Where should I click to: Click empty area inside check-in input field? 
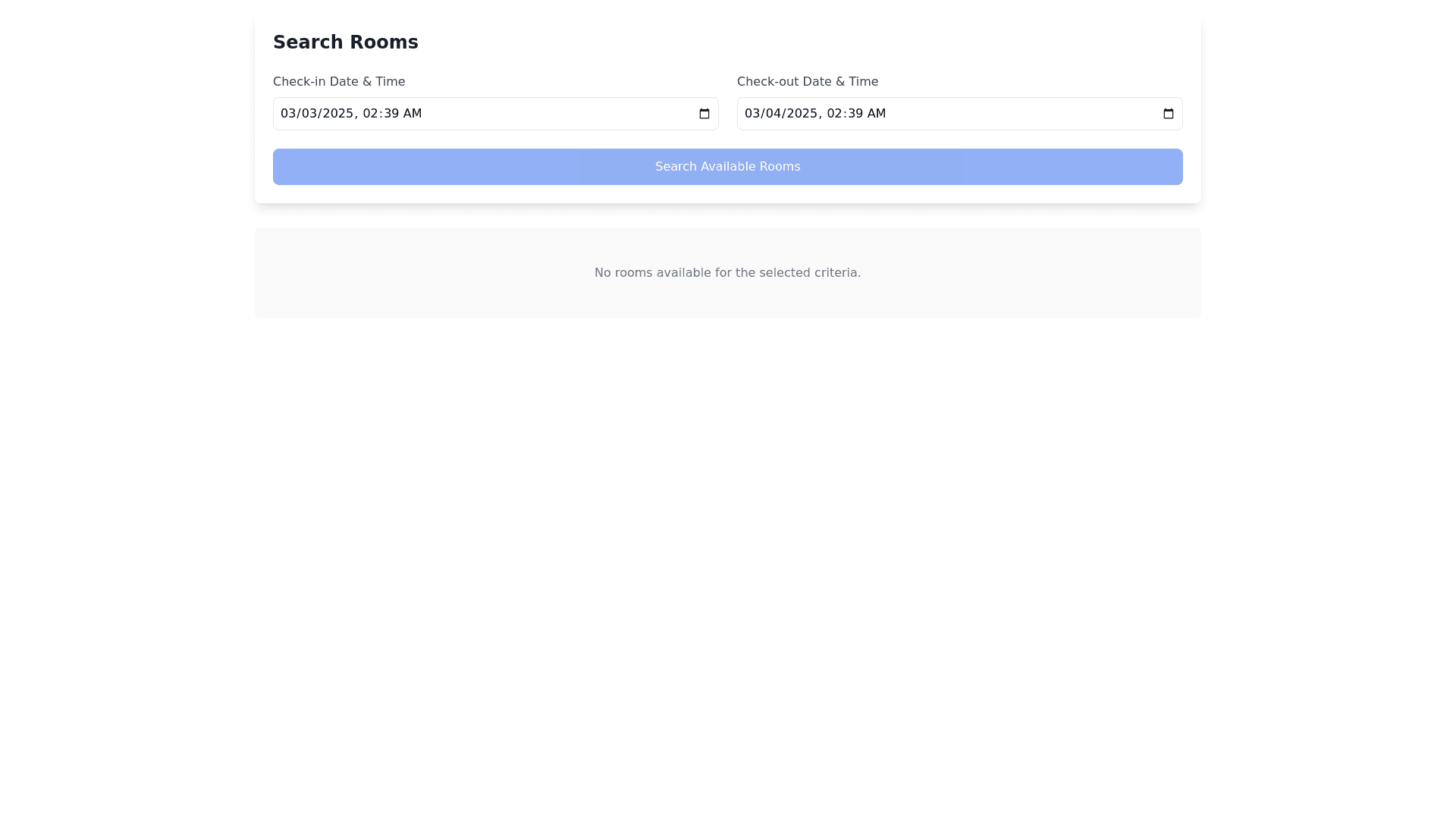coord(561,114)
